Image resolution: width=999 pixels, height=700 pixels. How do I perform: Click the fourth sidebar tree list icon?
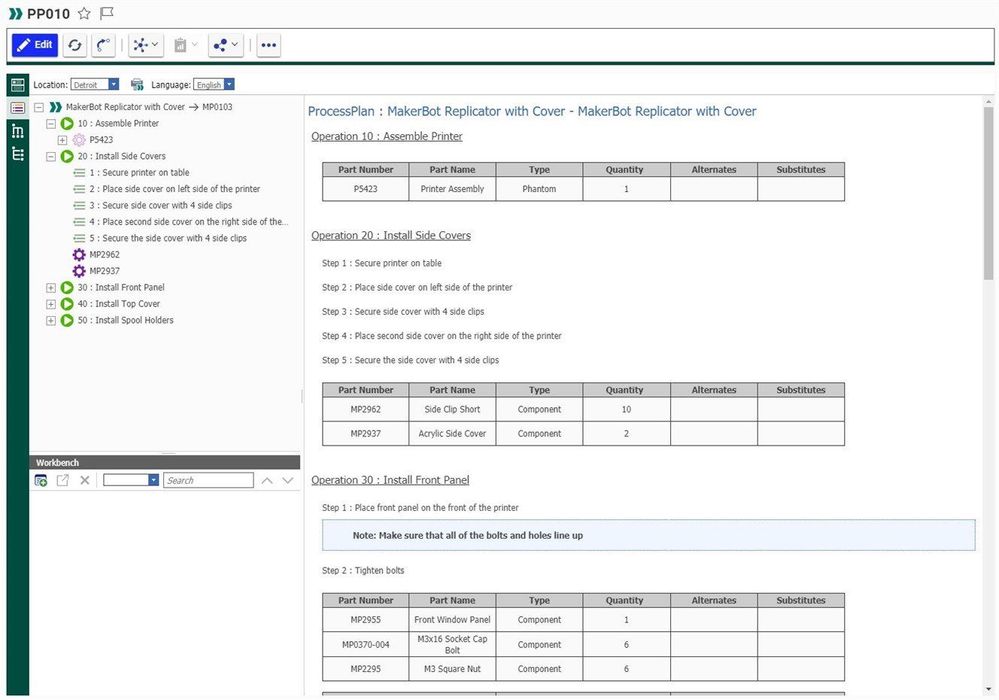[x=18, y=154]
